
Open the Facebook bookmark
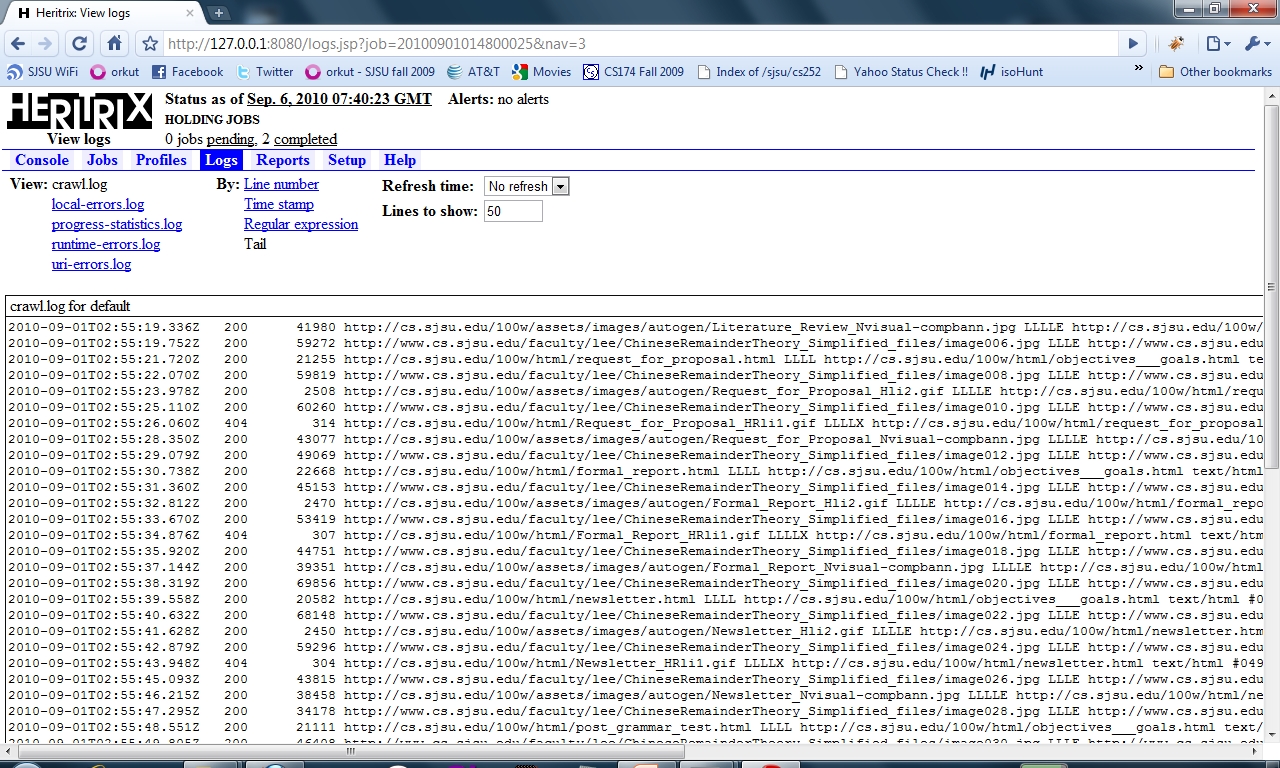click(188, 72)
